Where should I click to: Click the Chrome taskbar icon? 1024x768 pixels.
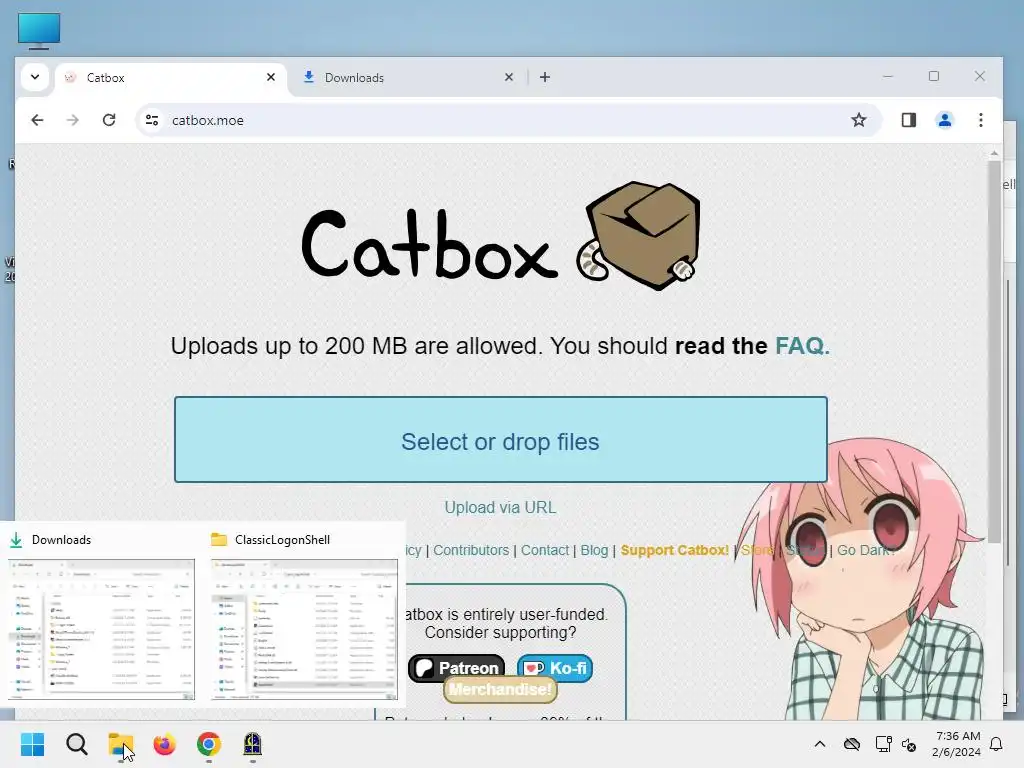(209, 744)
